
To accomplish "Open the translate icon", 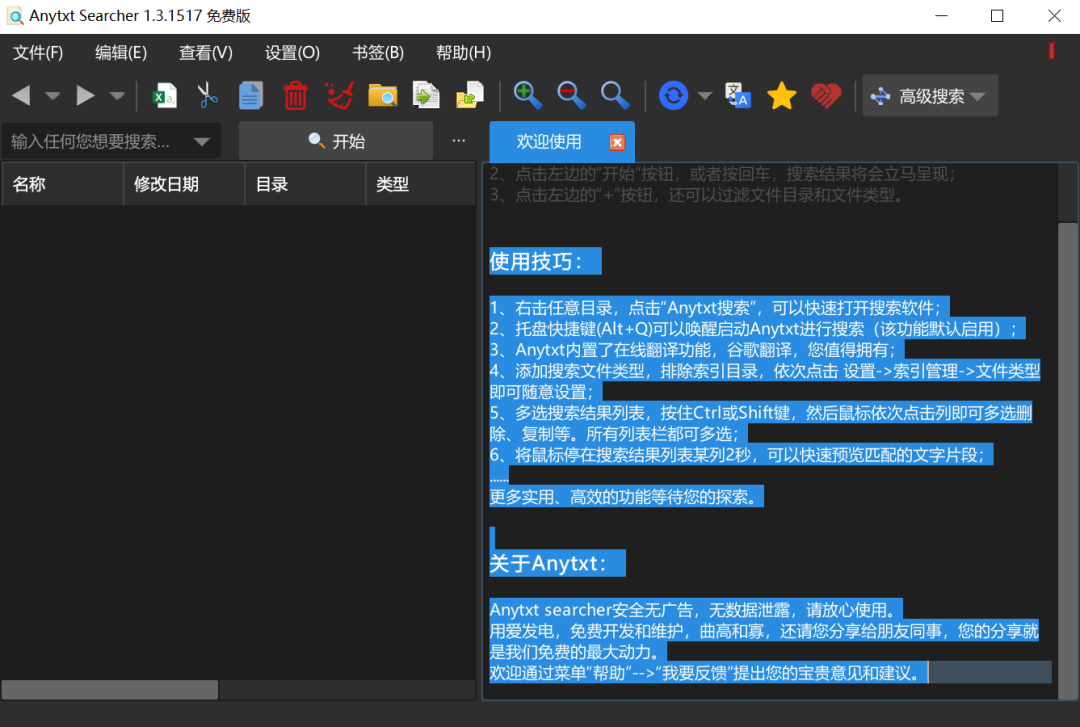I will click(738, 95).
